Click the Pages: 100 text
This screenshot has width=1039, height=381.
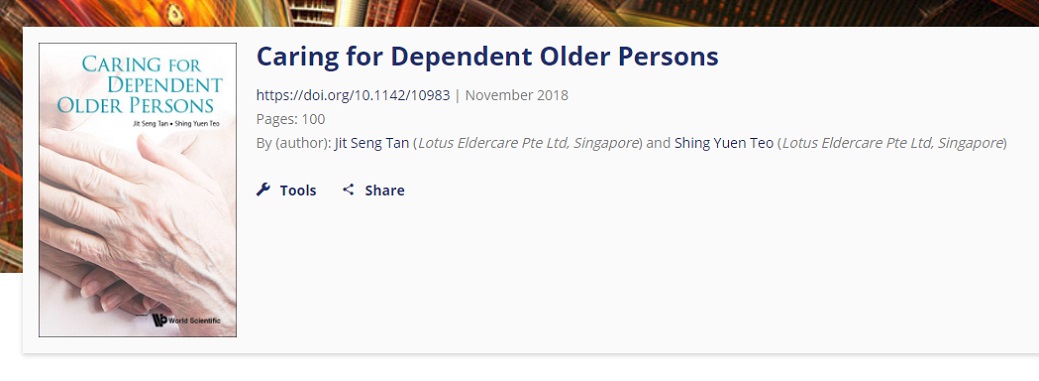(x=291, y=119)
